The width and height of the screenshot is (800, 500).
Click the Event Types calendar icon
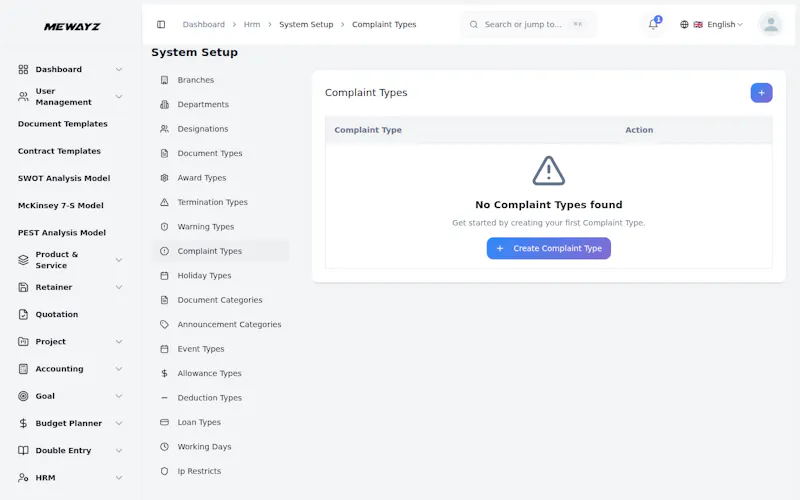pyautogui.click(x=164, y=349)
